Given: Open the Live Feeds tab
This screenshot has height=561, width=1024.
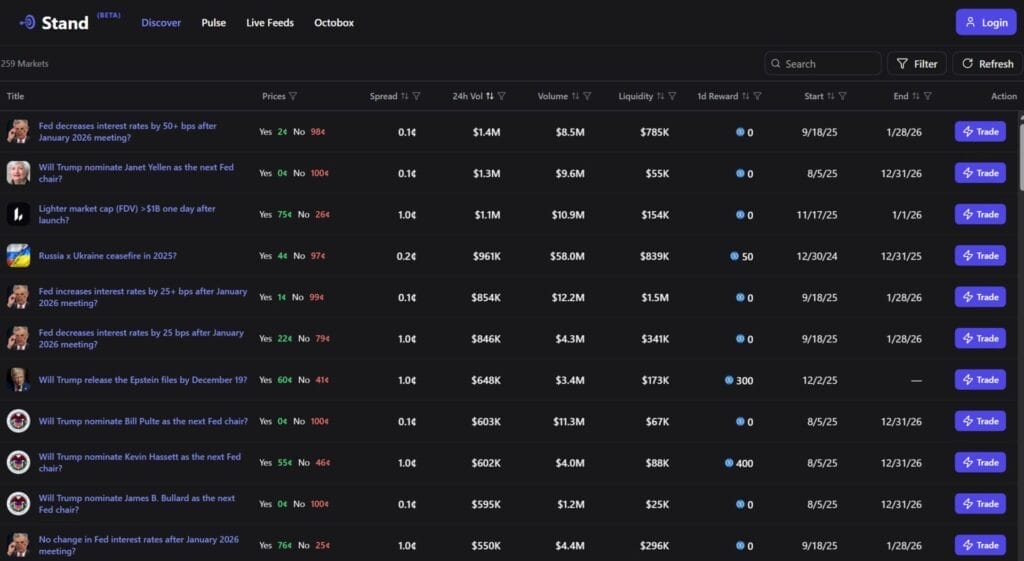Looking at the screenshot, I should click(270, 23).
